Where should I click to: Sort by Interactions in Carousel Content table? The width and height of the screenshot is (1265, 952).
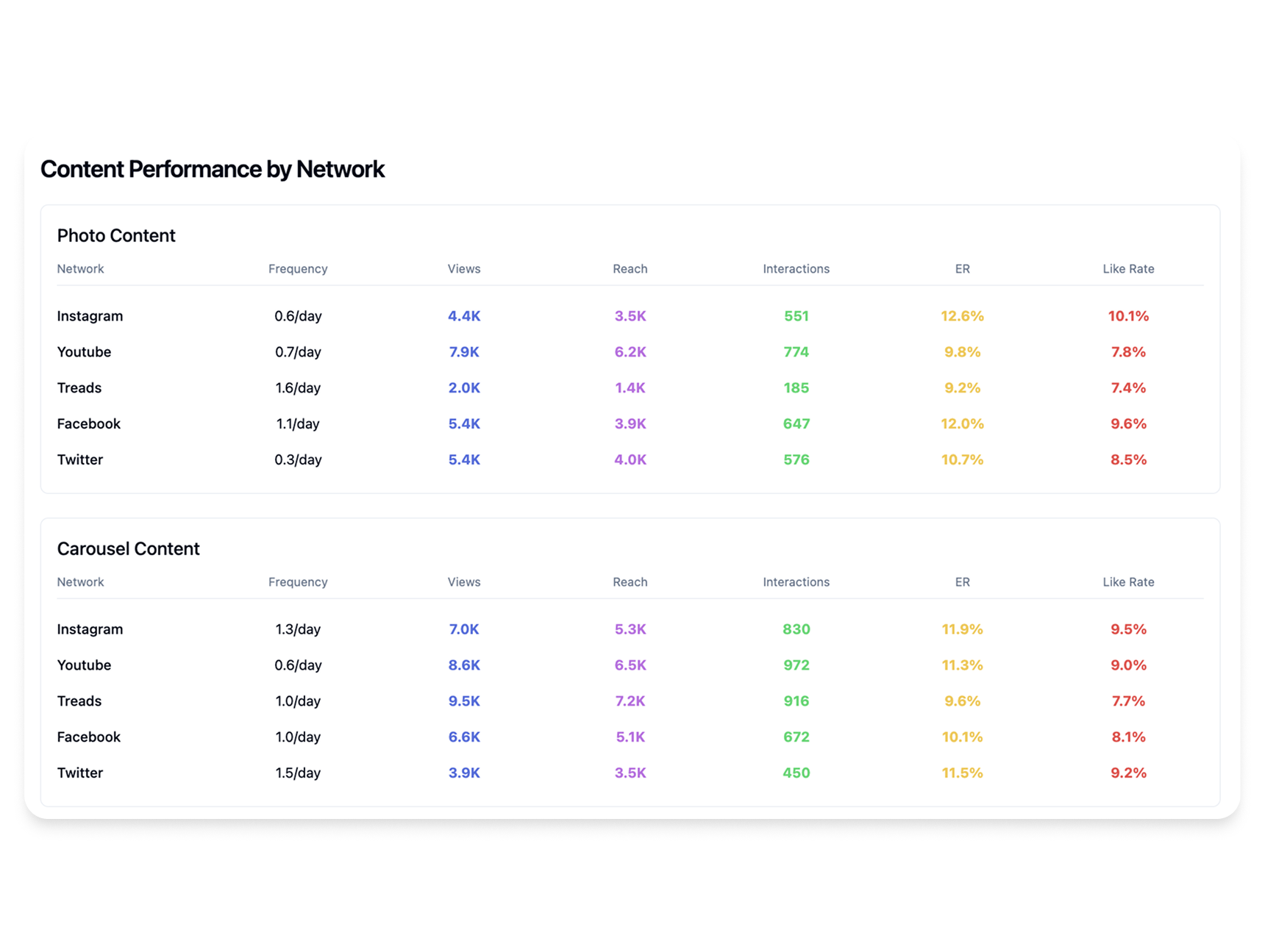click(796, 582)
